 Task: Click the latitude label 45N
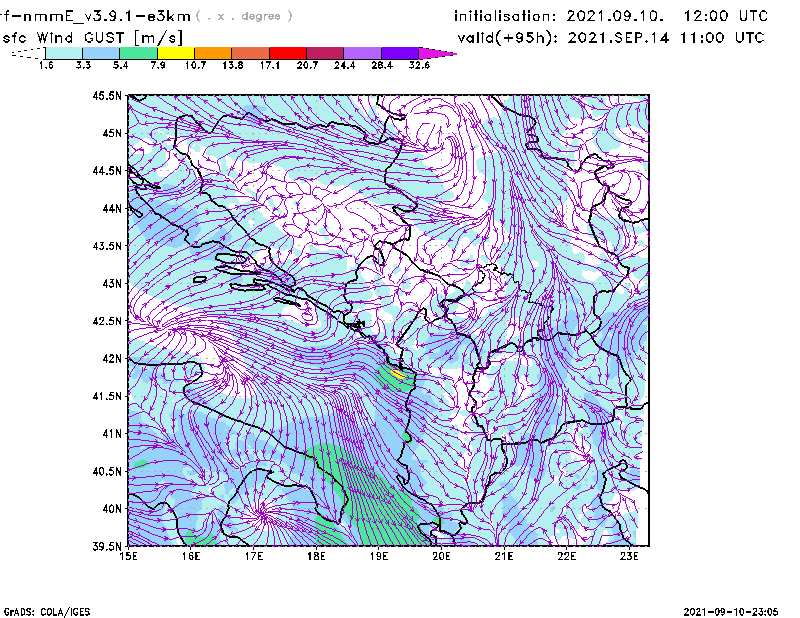tap(112, 133)
